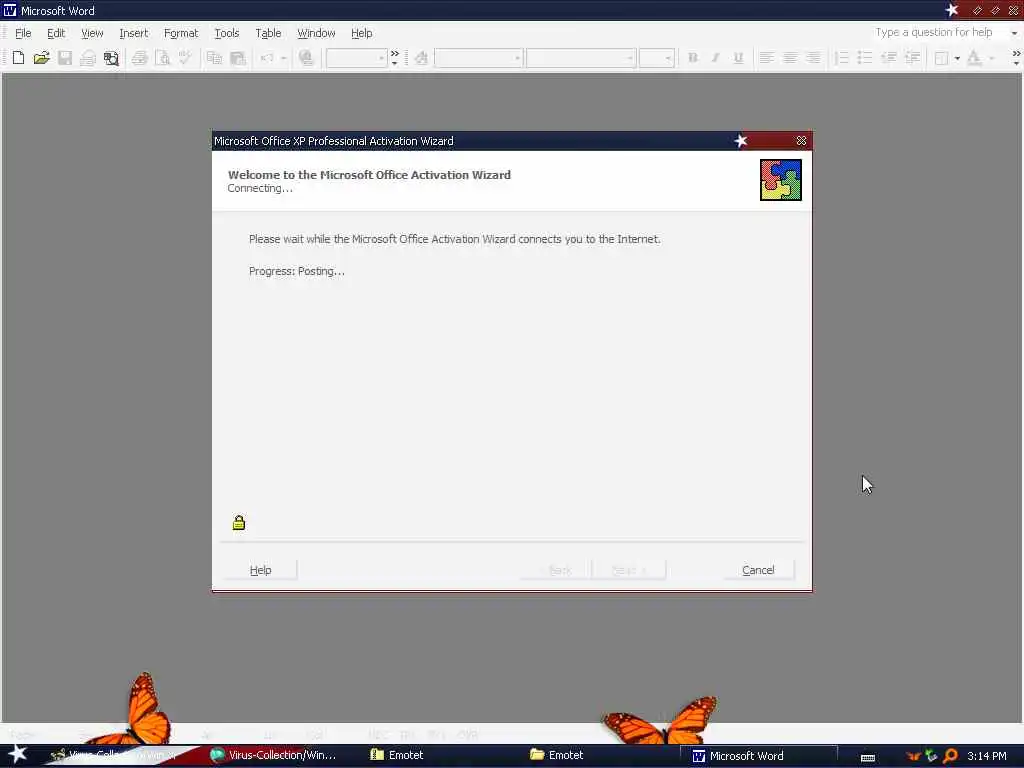This screenshot has width=1024, height=768.
Task: Click the orange magnifier tray icon
Action: coord(950,756)
